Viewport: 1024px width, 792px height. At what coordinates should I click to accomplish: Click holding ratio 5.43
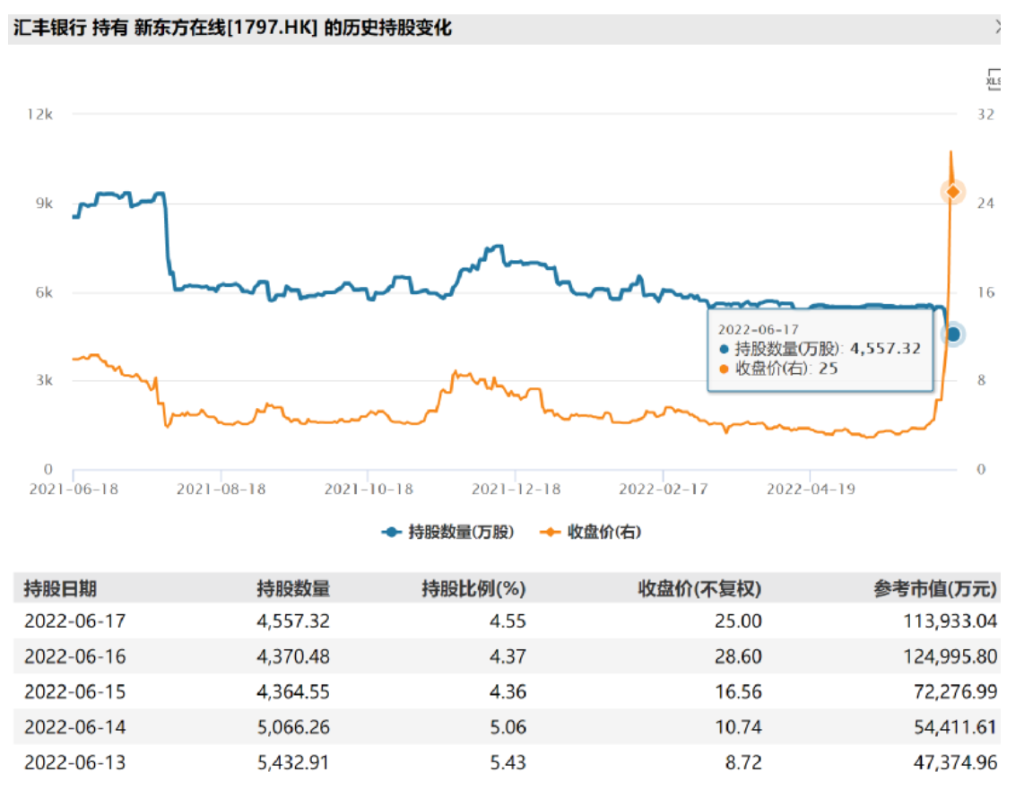pos(508,762)
